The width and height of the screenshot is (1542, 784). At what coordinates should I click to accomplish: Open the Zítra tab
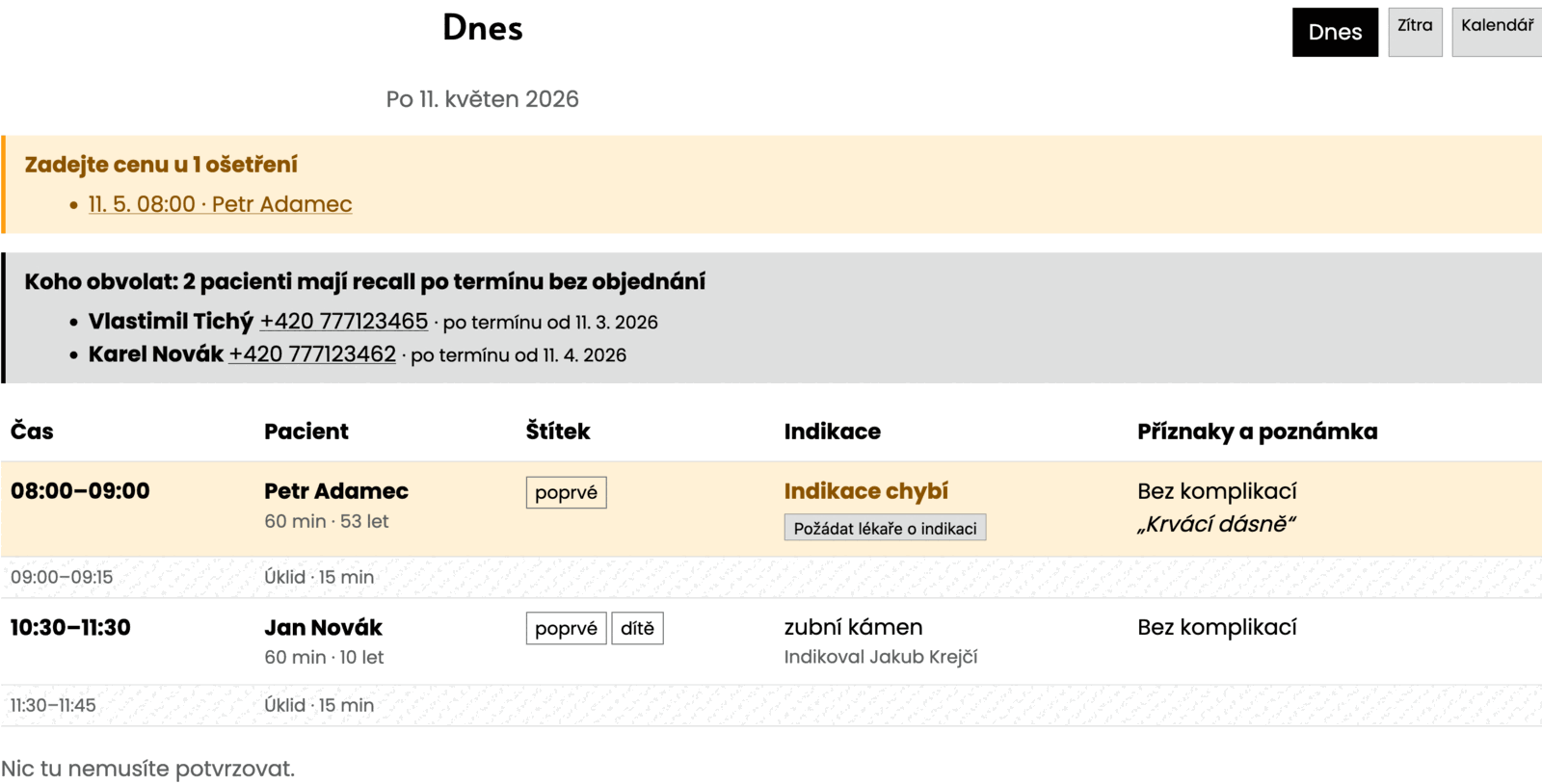1415,32
